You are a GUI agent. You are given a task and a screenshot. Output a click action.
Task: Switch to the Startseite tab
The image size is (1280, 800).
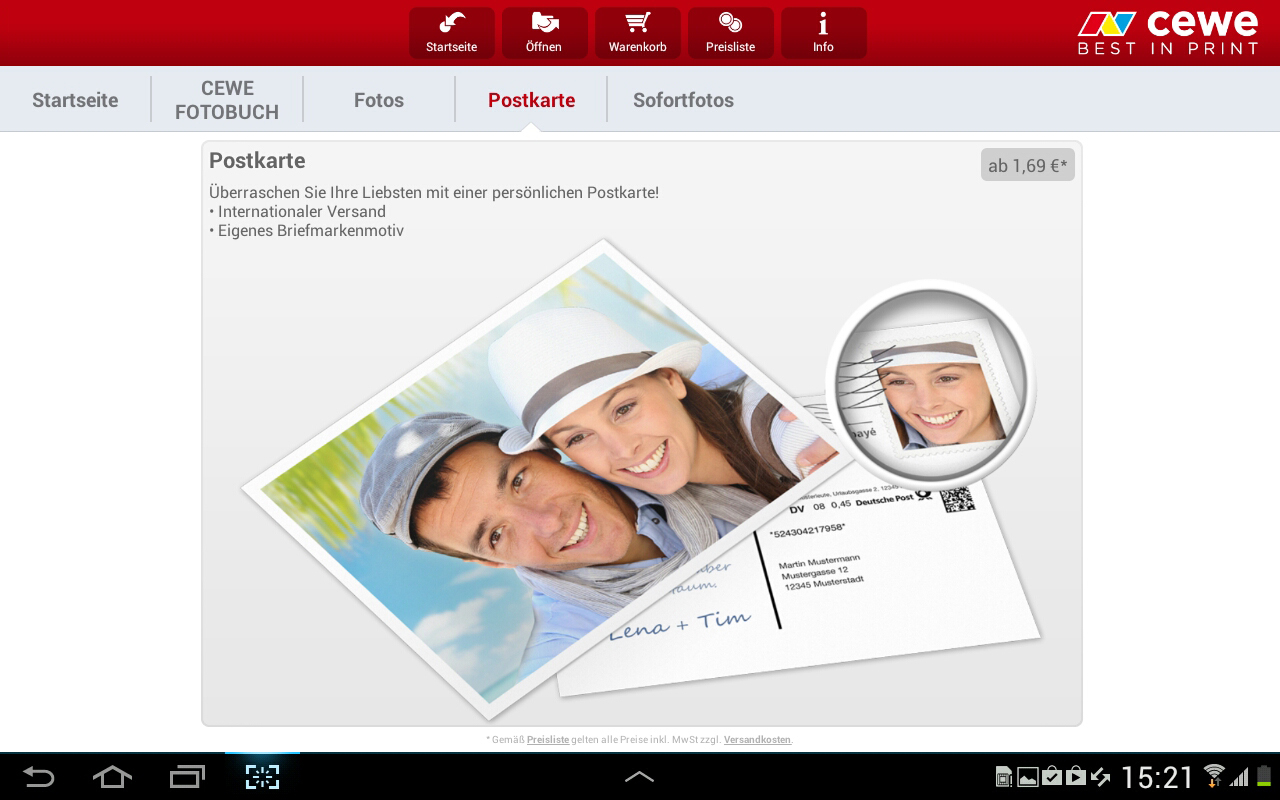[x=75, y=100]
